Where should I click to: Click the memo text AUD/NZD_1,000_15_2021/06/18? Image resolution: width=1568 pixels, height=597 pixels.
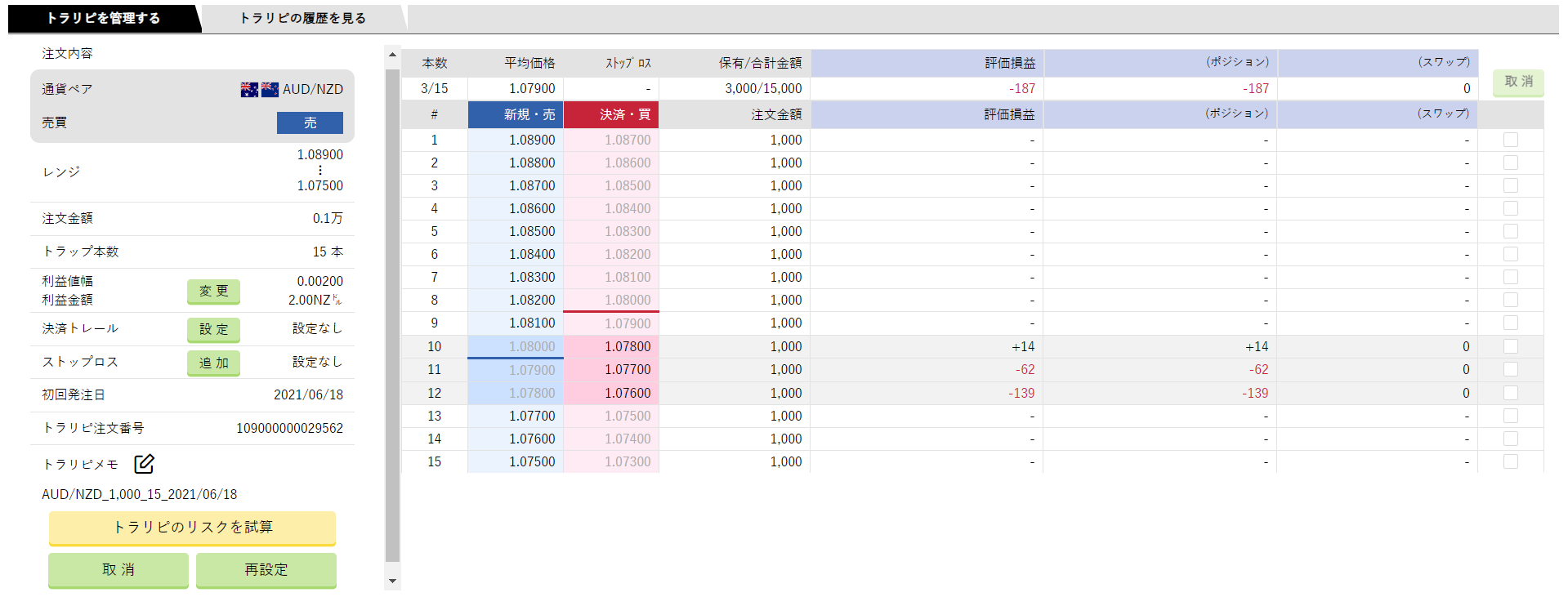[x=140, y=494]
